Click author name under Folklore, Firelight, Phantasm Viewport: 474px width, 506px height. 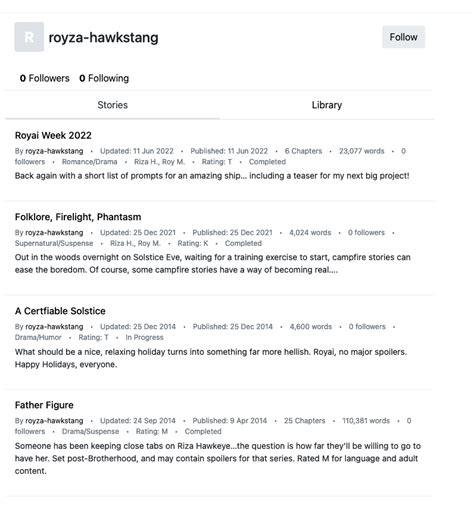click(x=54, y=233)
